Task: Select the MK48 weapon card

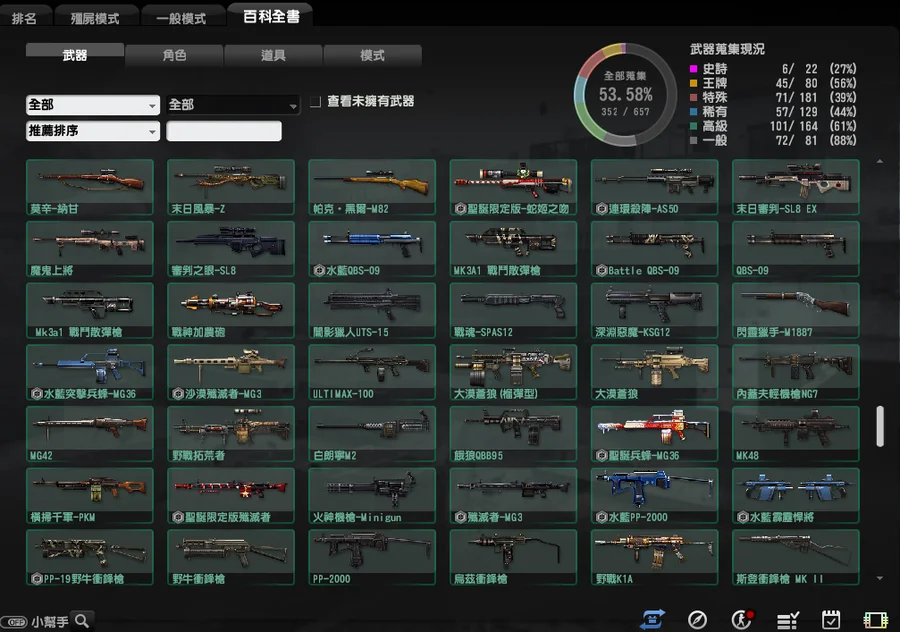Action: (x=796, y=434)
